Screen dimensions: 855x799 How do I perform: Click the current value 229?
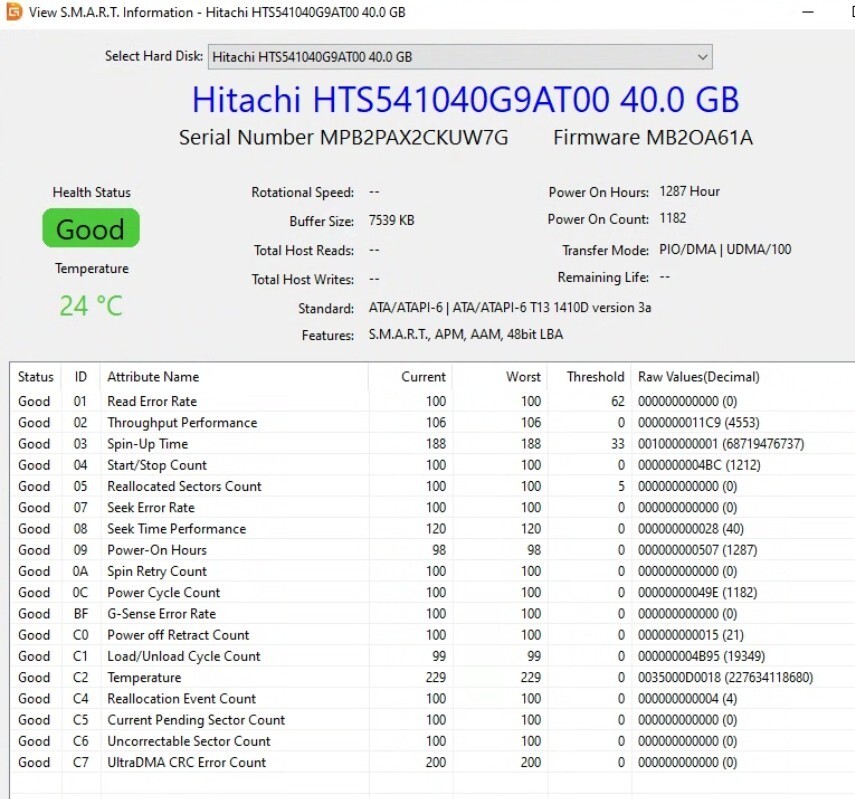click(x=436, y=678)
